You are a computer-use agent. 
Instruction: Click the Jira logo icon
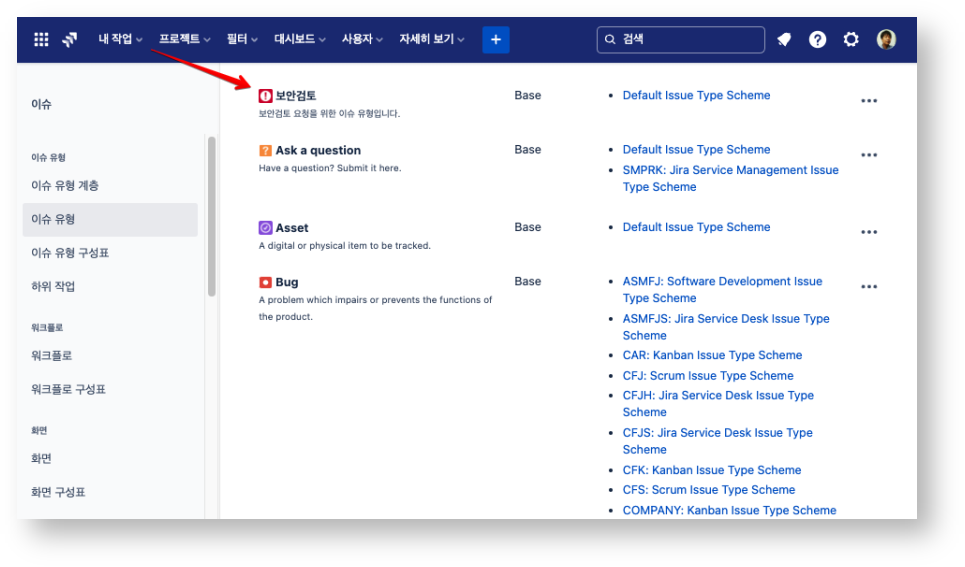click(70, 40)
